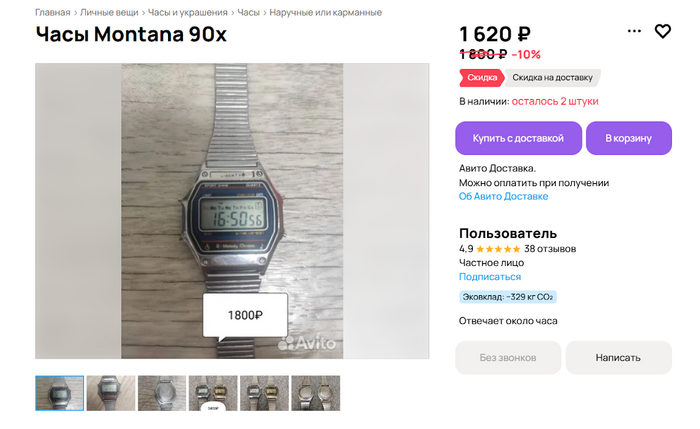700x429 pixels.
Task: Open Об Авито Доставке link
Action: 503,196
